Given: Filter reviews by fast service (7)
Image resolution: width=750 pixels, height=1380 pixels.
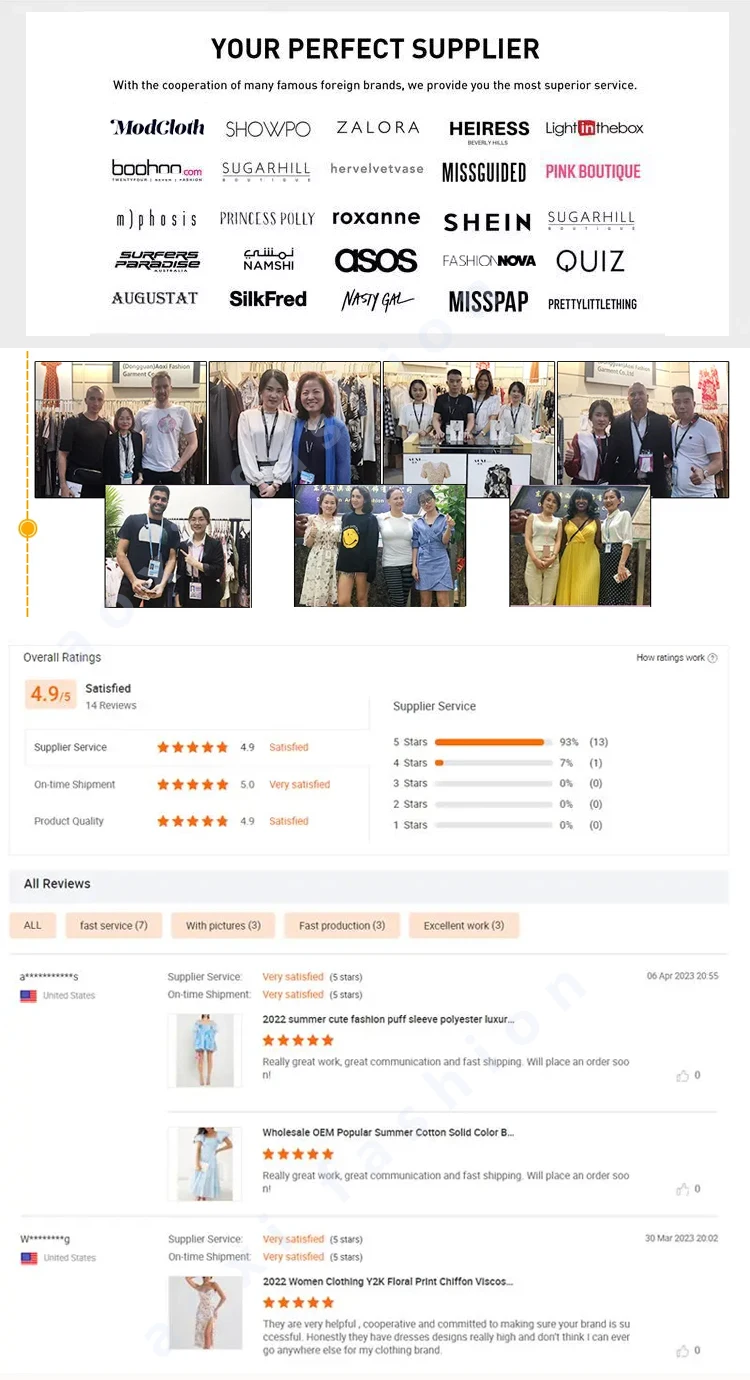Looking at the screenshot, I should [x=114, y=925].
